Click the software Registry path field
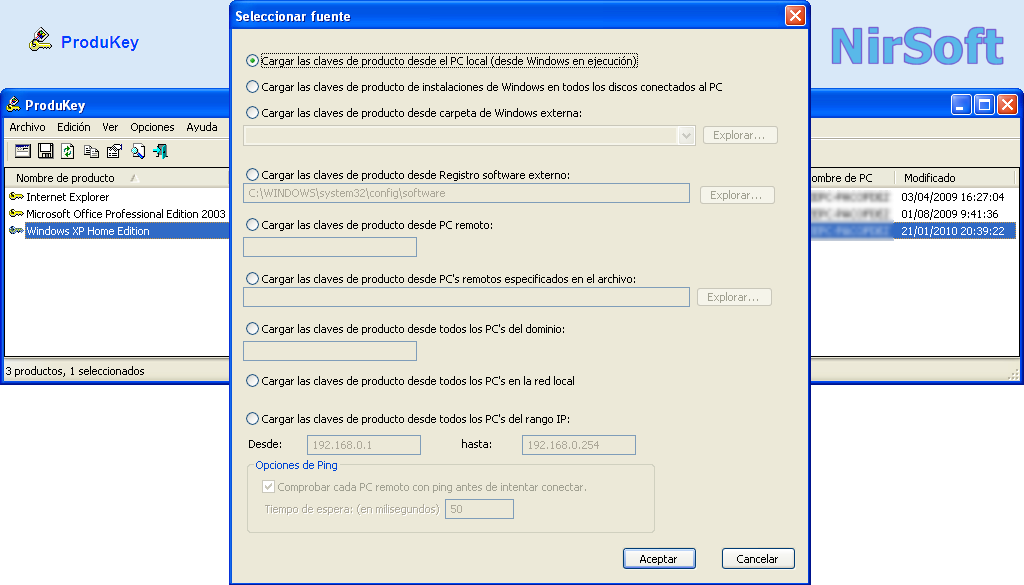Viewport: 1024px width, 585px height. click(466, 193)
